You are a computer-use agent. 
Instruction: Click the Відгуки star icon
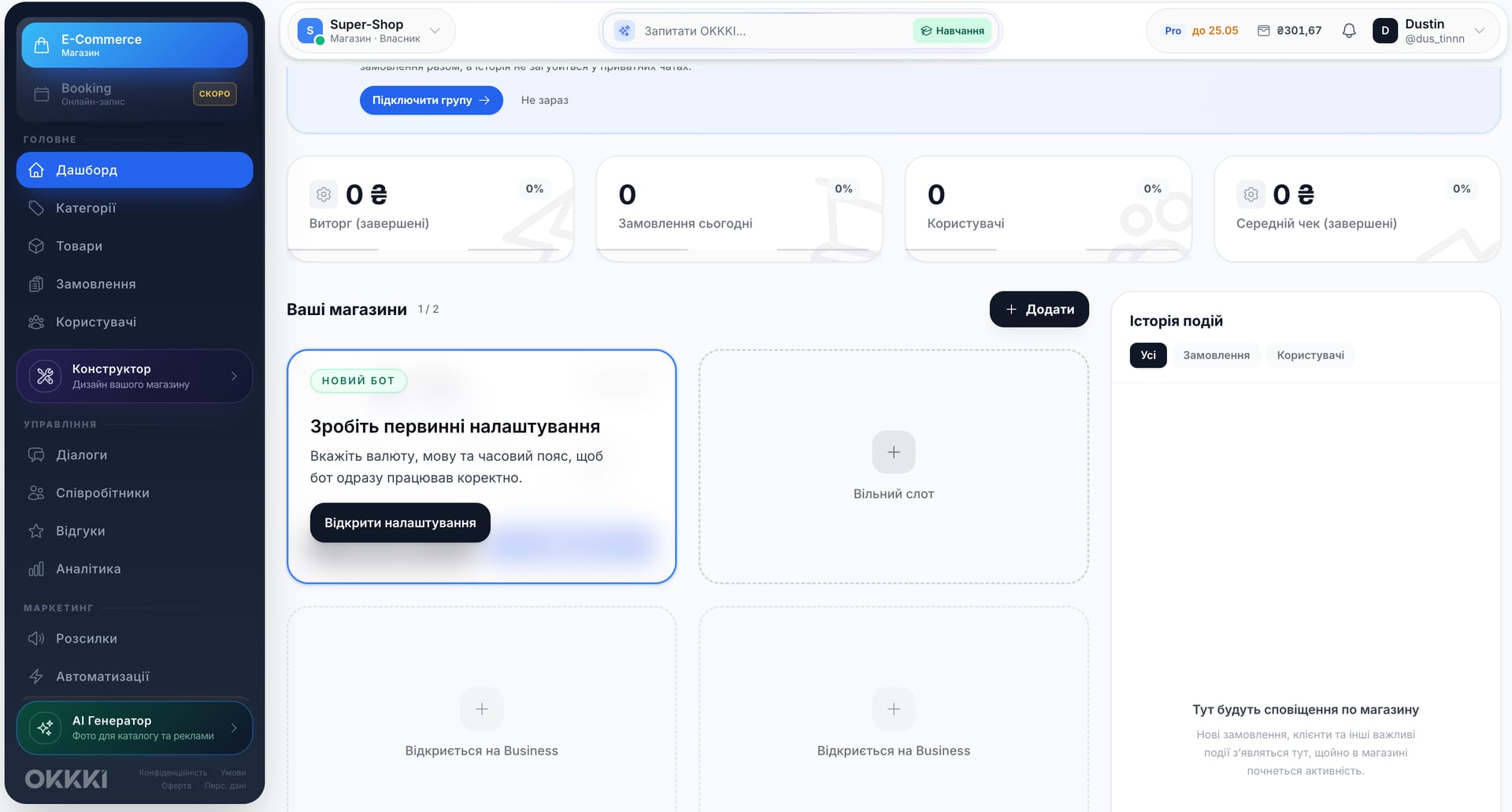point(36,531)
